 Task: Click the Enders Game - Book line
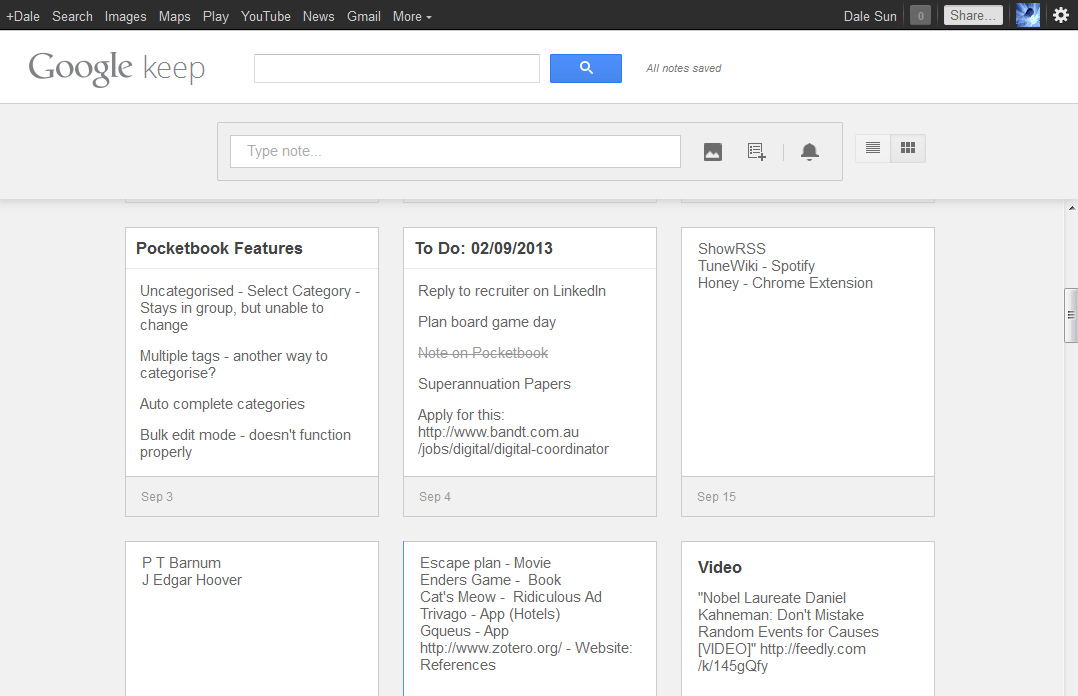point(491,580)
